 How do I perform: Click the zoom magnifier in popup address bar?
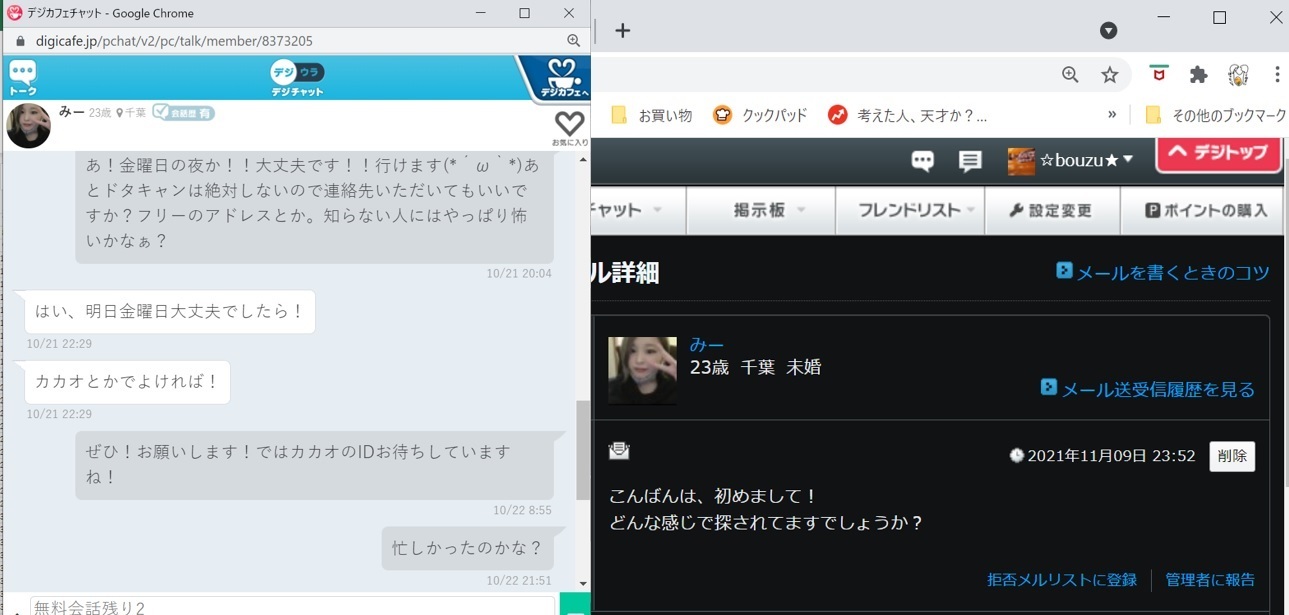click(x=574, y=41)
